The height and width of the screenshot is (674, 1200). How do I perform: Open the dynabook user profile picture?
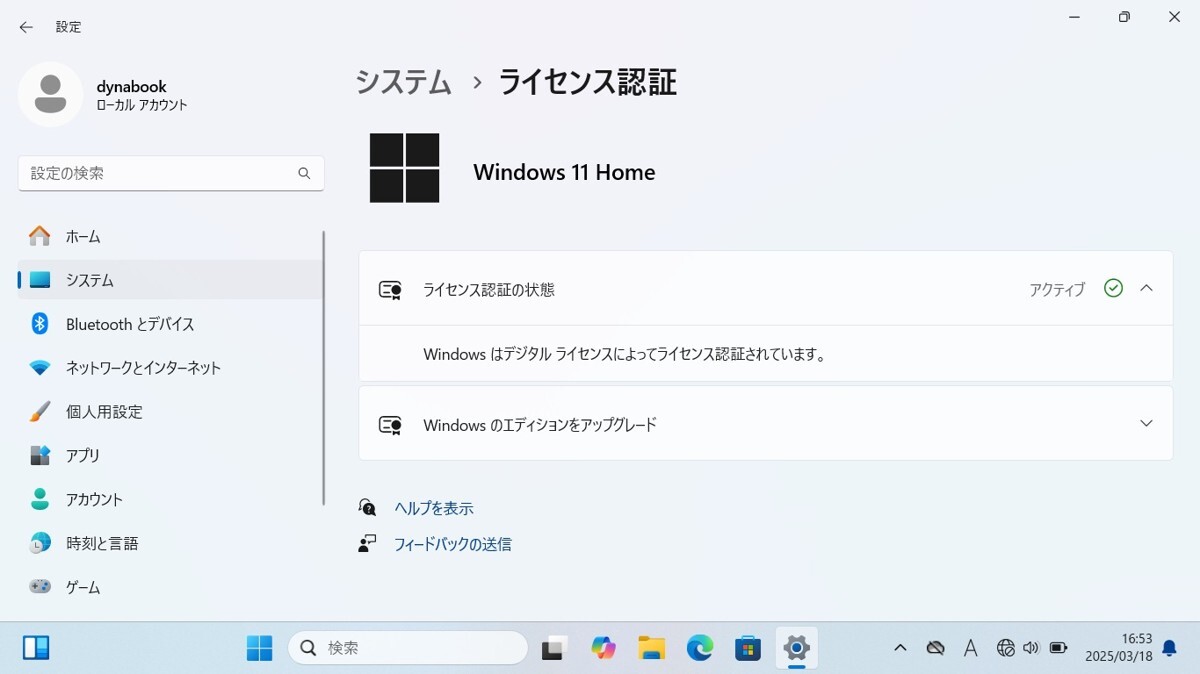pyautogui.click(x=50, y=94)
